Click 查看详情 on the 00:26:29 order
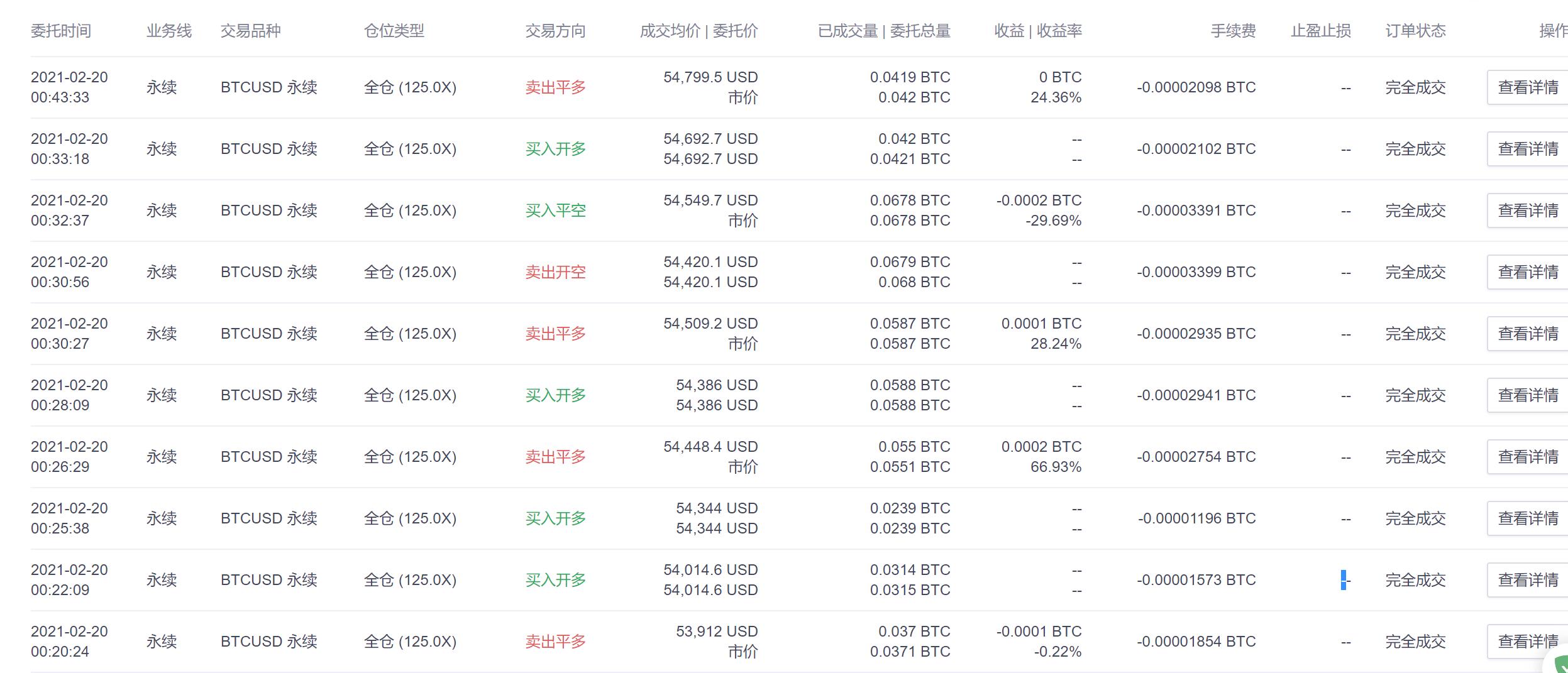Image resolution: width=1568 pixels, height=673 pixels. pos(1528,457)
